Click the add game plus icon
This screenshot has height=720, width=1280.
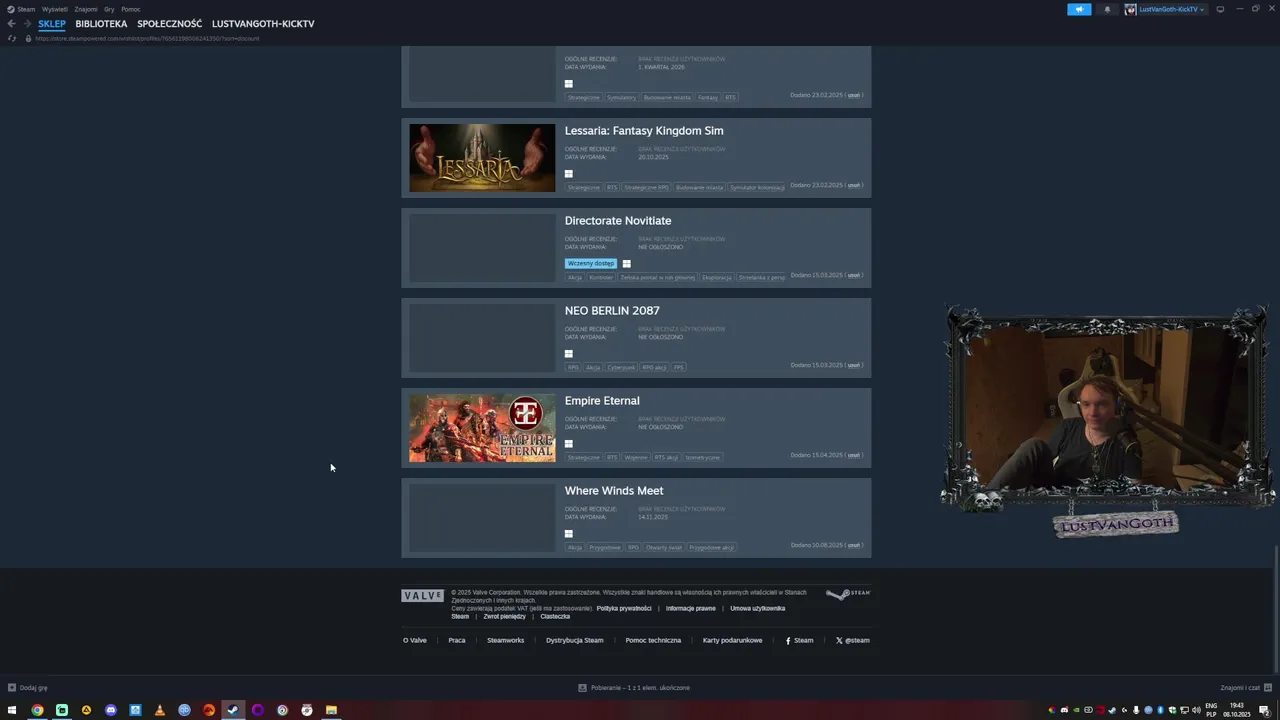pyautogui.click(x=12, y=688)
